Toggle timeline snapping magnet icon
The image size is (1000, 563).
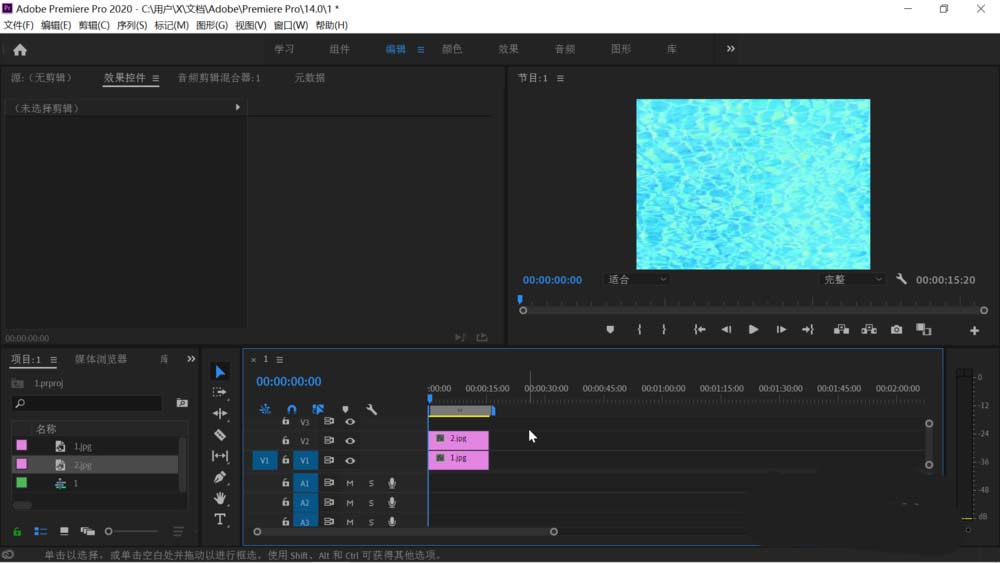click(x=291, y=409)
